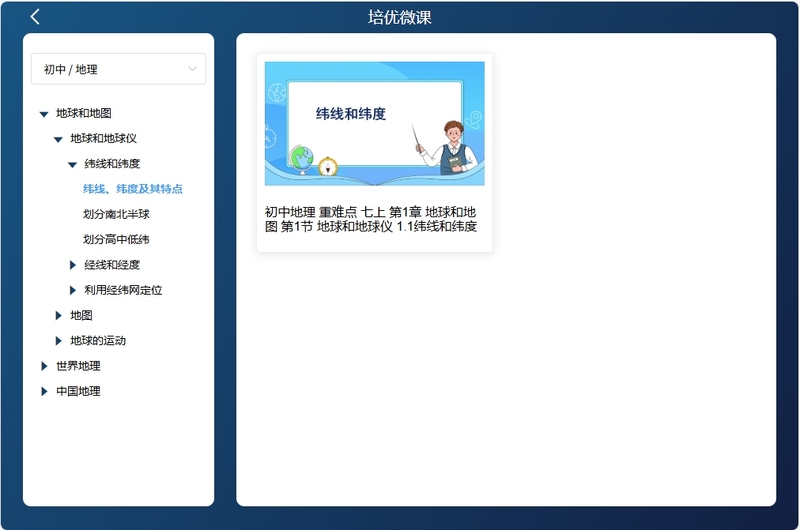Click the 地图 label in tree

click(x=81, y=315)
